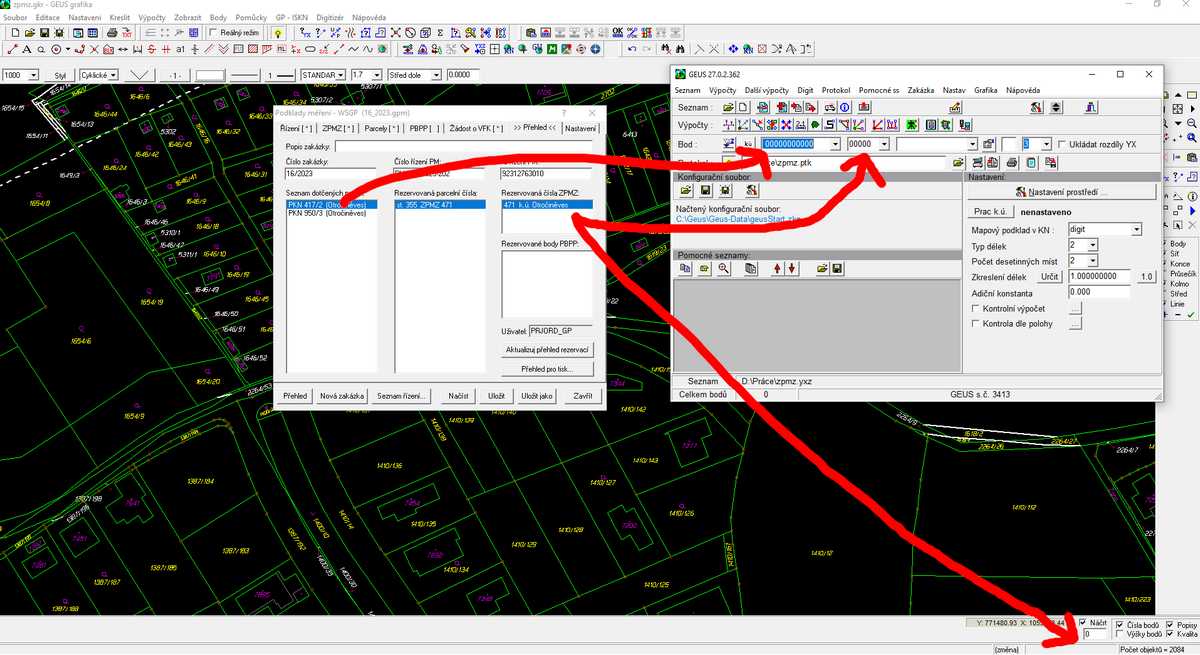Expand the Mapový podklad v KN dropdown

click(x=1135, y=230)
